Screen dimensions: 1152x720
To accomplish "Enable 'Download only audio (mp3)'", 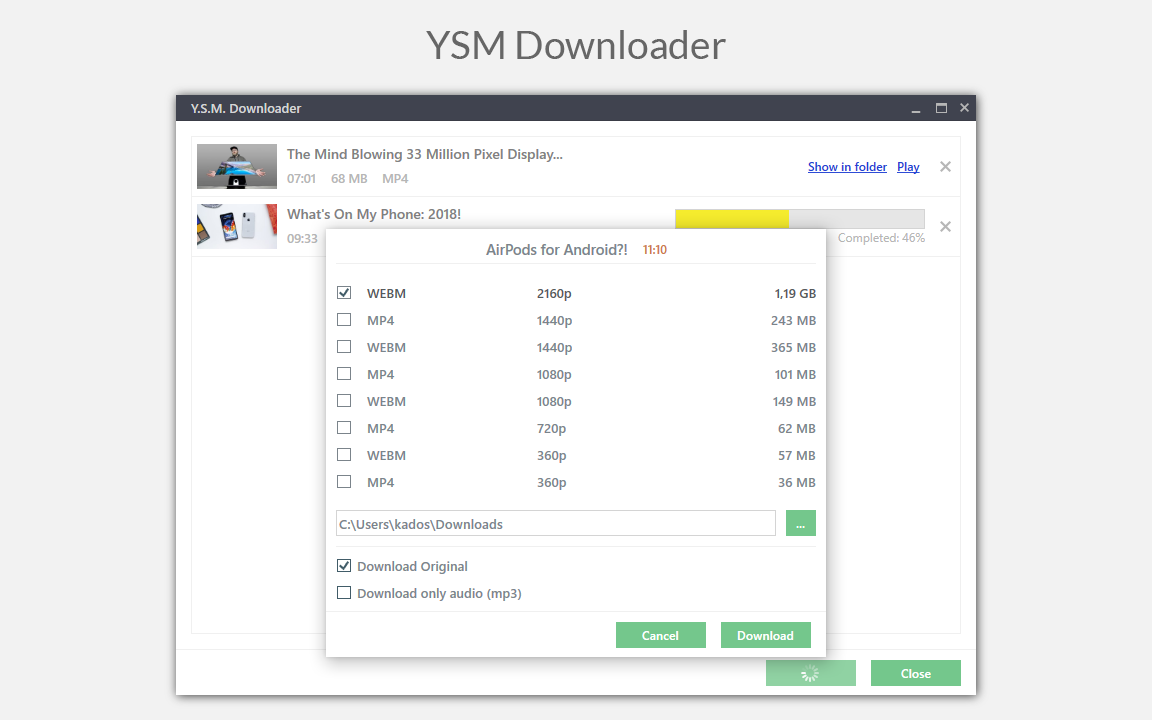I will click(x=344, y=592).
